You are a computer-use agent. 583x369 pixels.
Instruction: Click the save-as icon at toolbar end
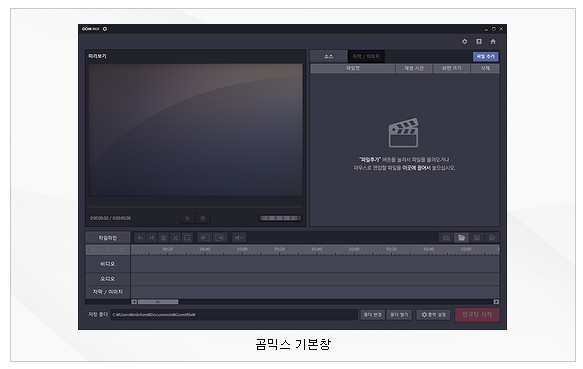click(x=492, y=238)
